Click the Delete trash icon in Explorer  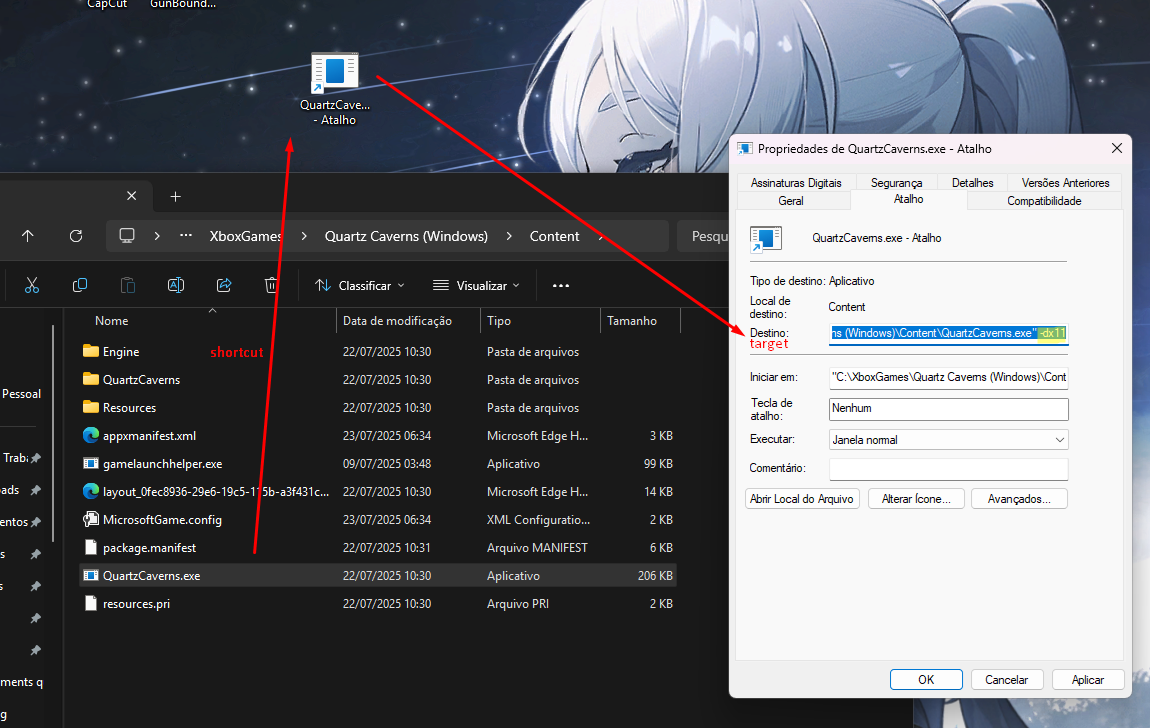click(271, 285)
